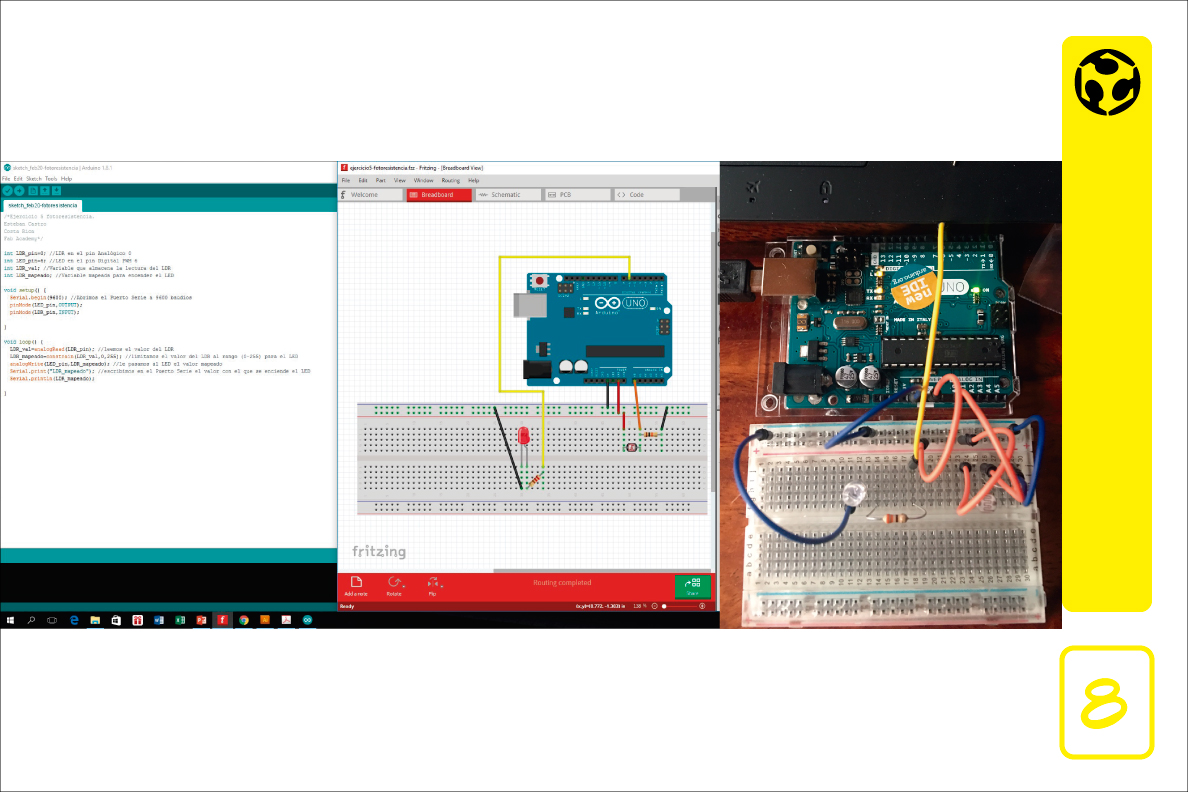Switch to the Fritzing Welcome tab
This screenshot has height=792, width=1188.
(x=370, y=195)
